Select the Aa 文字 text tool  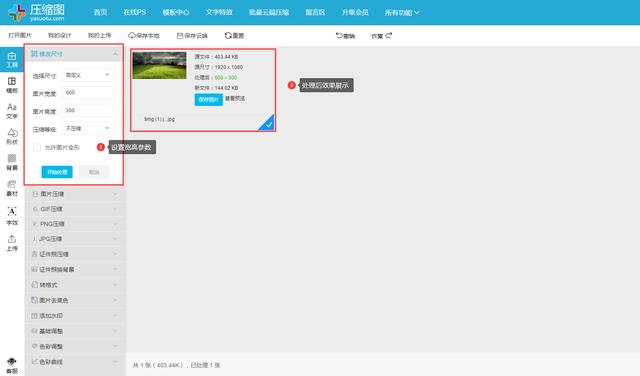(x=12, y=111)
